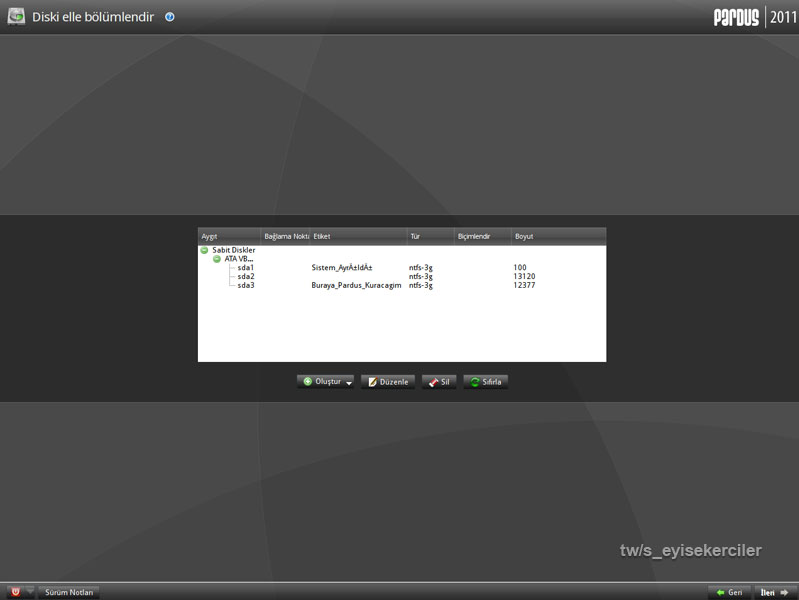Click the Bağlama Noktası column header
This screenshot has height=600, width=799.
click(285, 237)
